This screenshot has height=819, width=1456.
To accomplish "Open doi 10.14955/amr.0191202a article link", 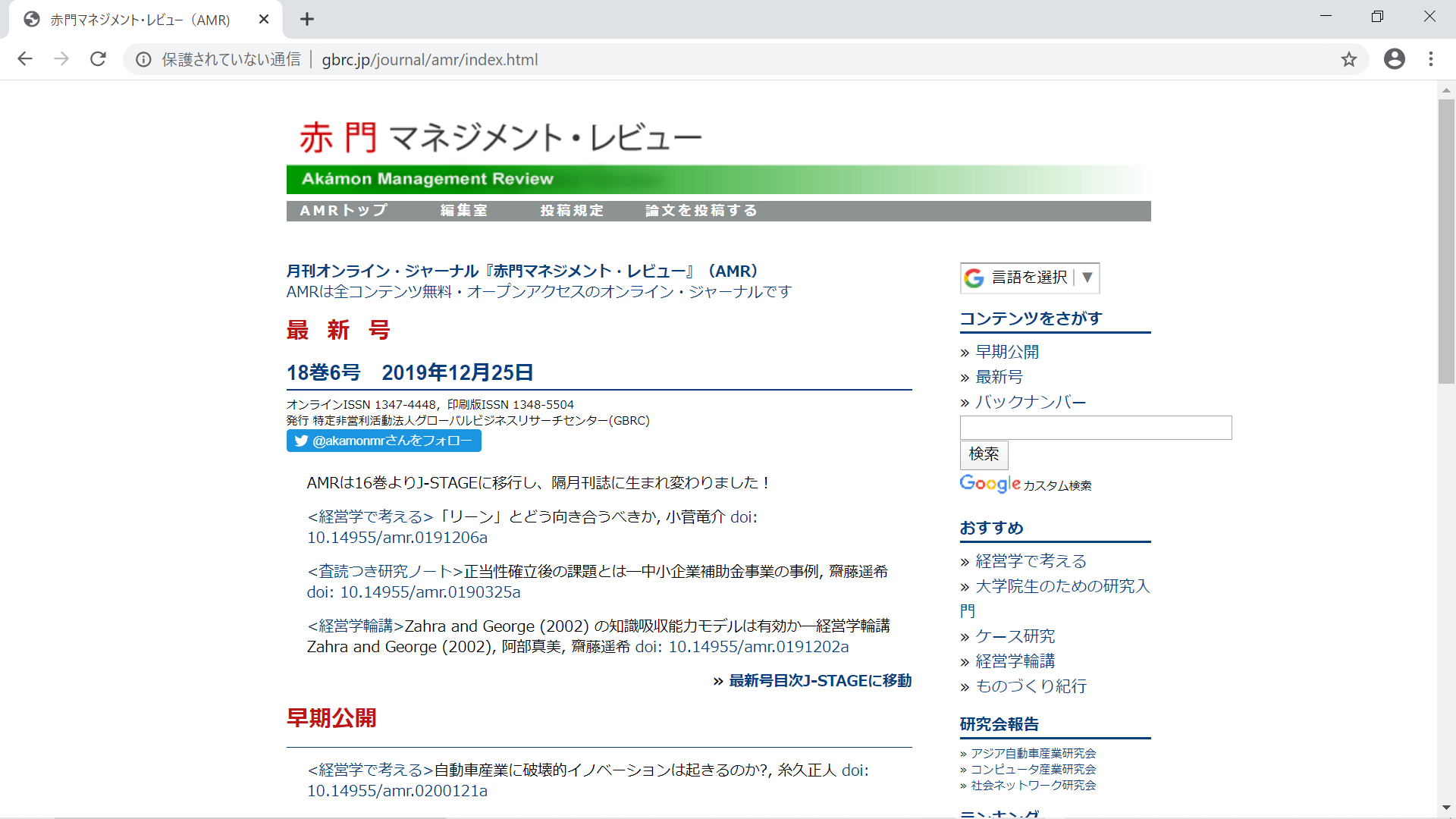I will (742, 647).
